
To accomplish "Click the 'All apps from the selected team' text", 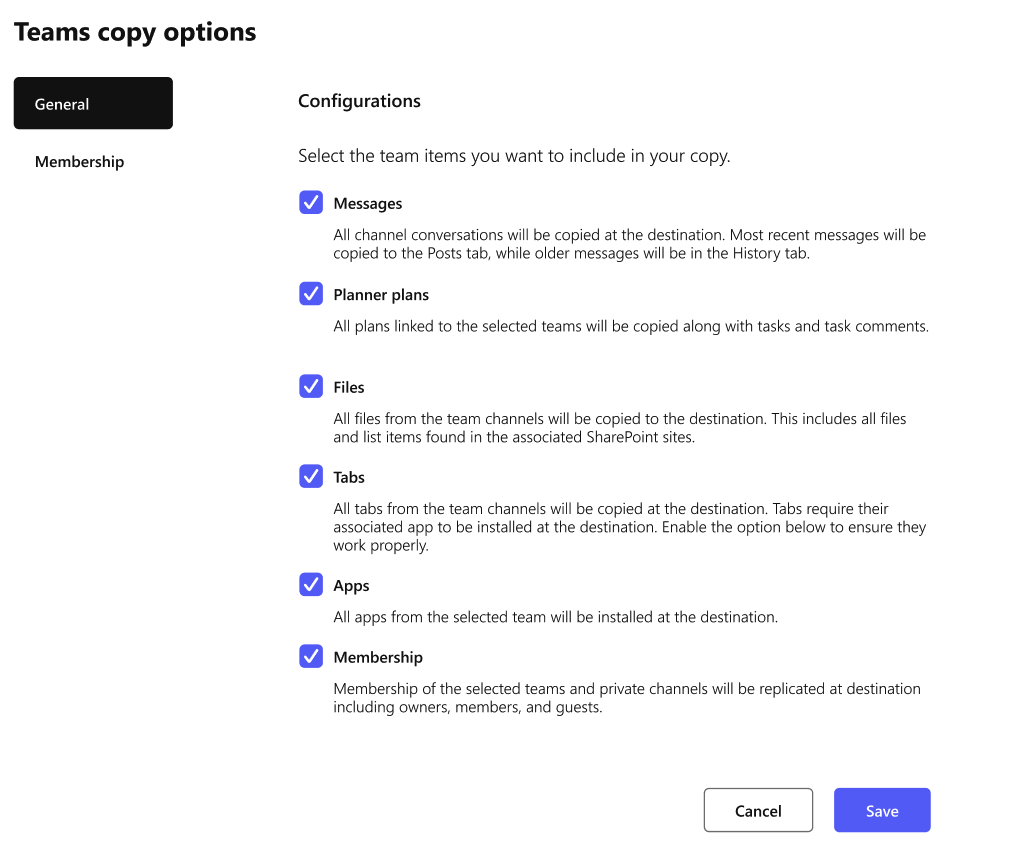I will pyautogui.click(x=555, y=617).
